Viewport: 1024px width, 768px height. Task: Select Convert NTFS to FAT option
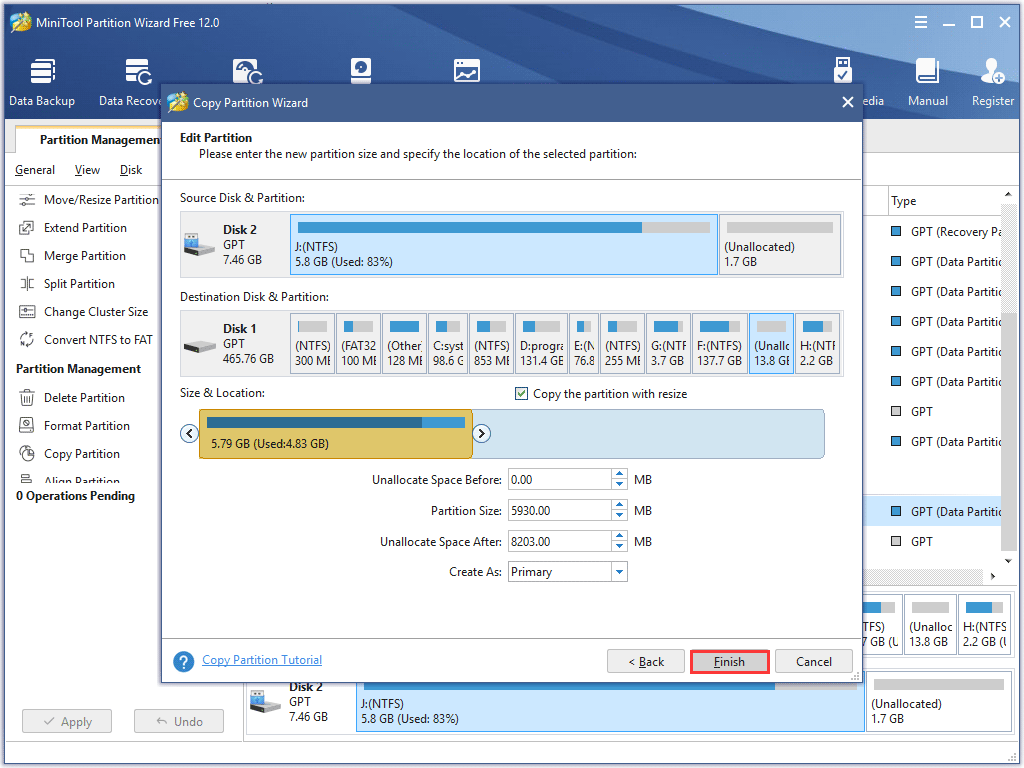(86, 340)
